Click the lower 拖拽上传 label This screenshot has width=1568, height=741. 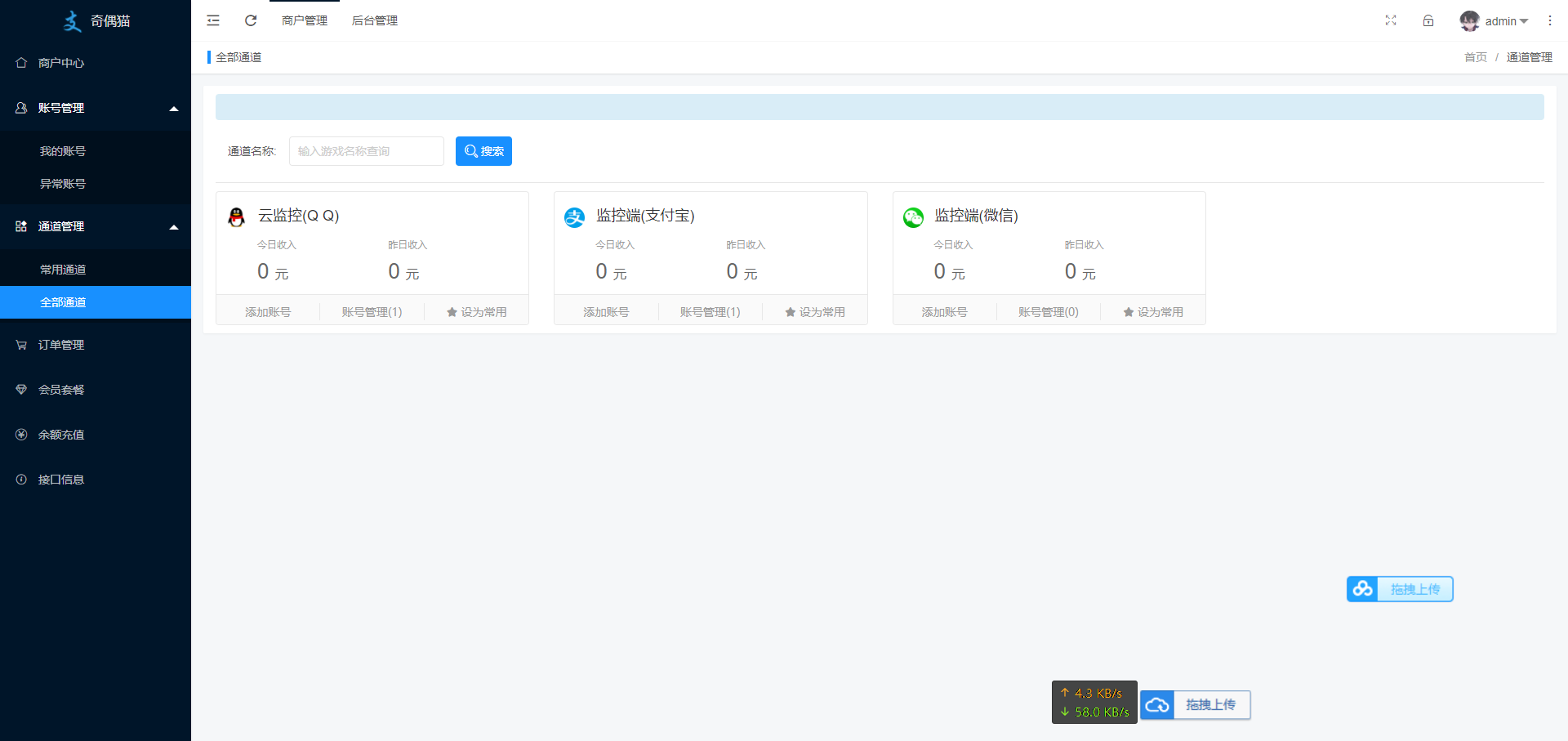tap(1211, 705)
